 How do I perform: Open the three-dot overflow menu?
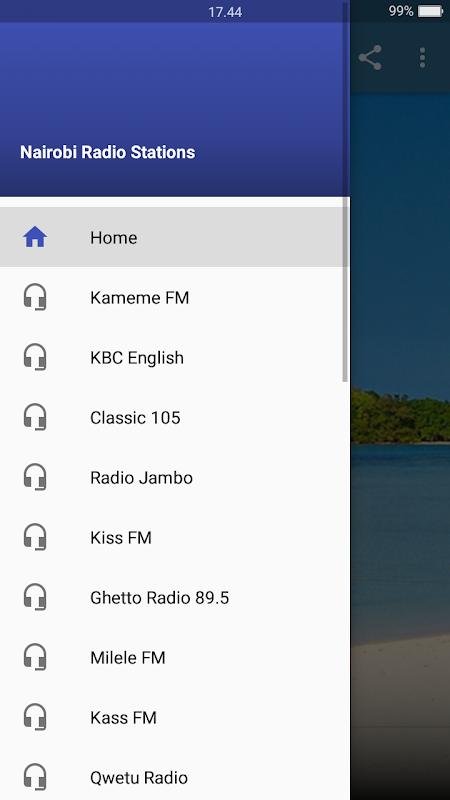click(x=422, y=58)
